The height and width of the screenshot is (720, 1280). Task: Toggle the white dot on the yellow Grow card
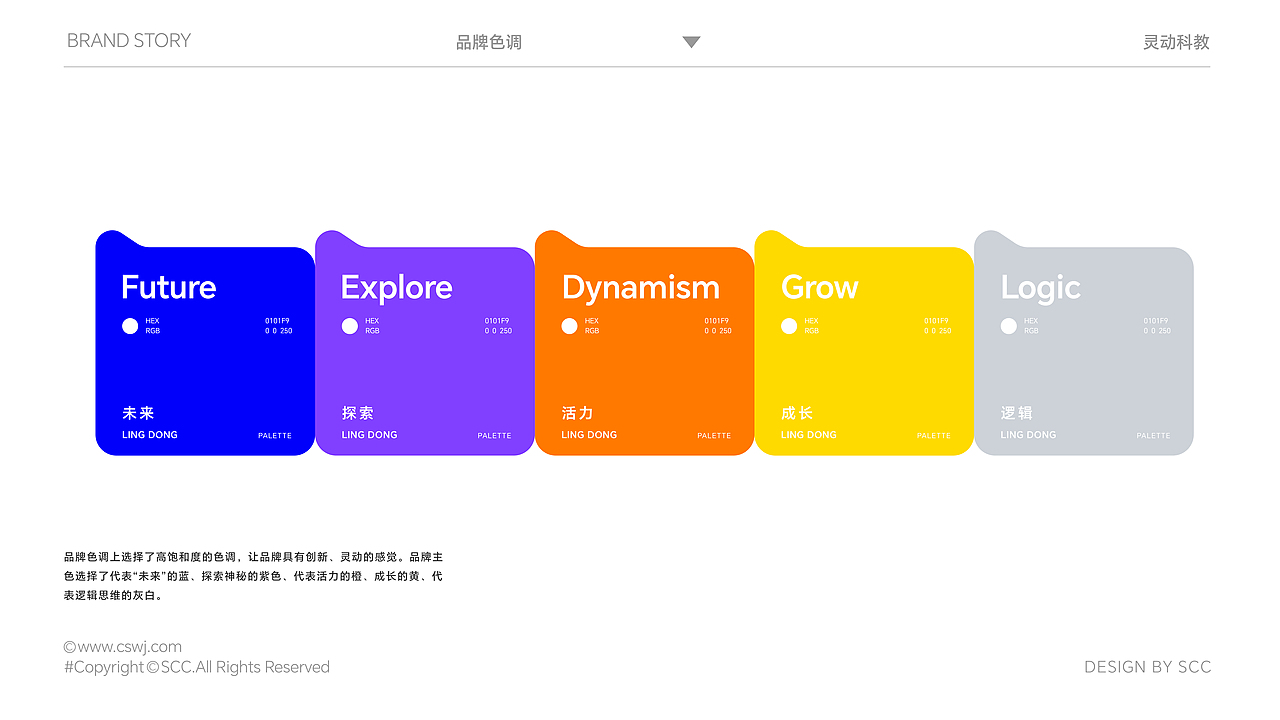[x=789, y=325]
